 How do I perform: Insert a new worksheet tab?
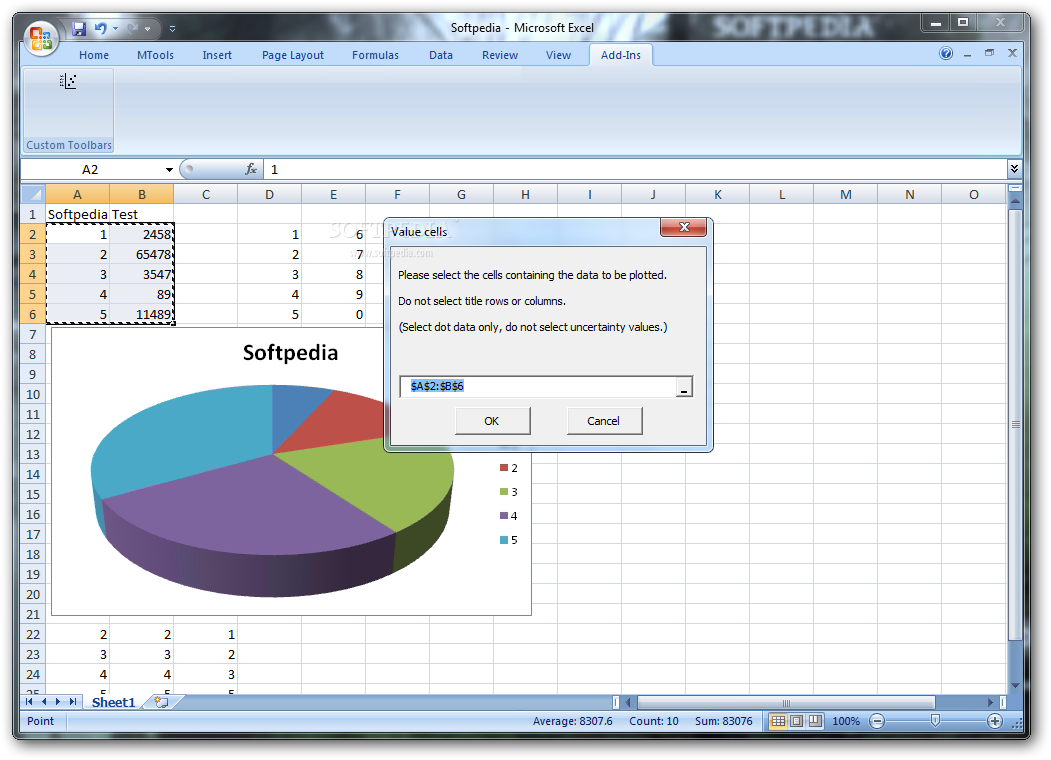coord(162,702)
